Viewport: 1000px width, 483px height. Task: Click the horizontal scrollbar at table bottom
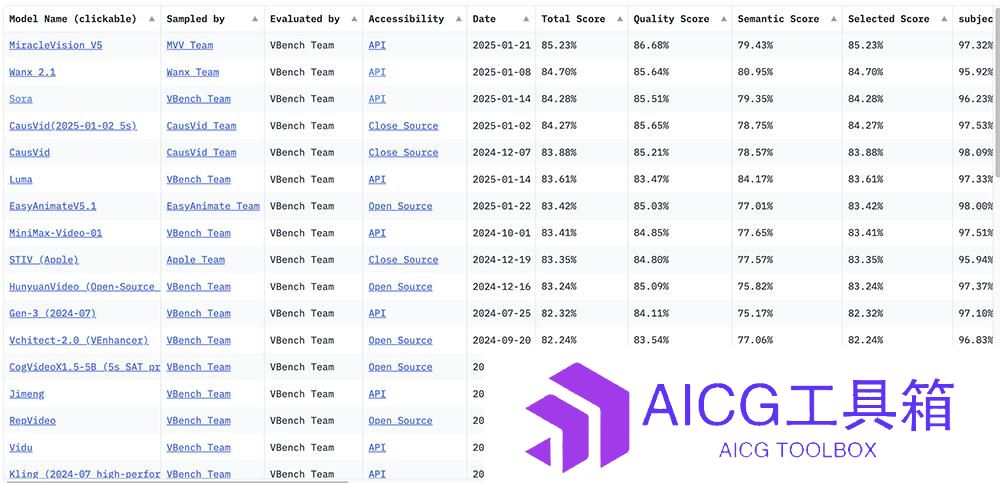coord(175,481)
